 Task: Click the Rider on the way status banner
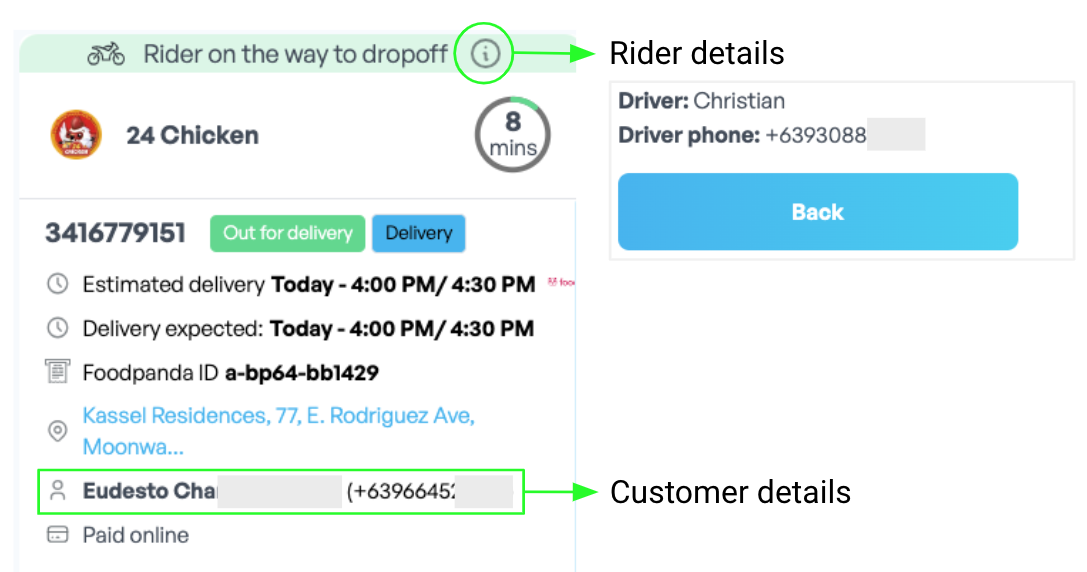coord(297,53)
